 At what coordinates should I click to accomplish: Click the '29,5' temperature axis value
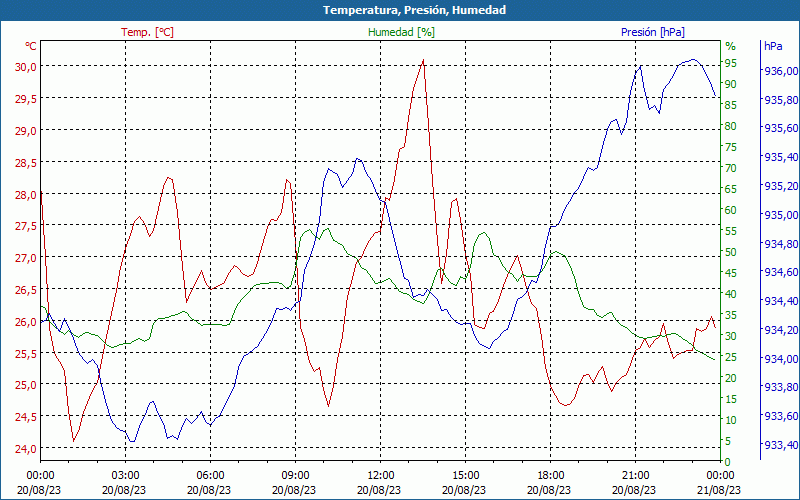click(x=26, y=98)
